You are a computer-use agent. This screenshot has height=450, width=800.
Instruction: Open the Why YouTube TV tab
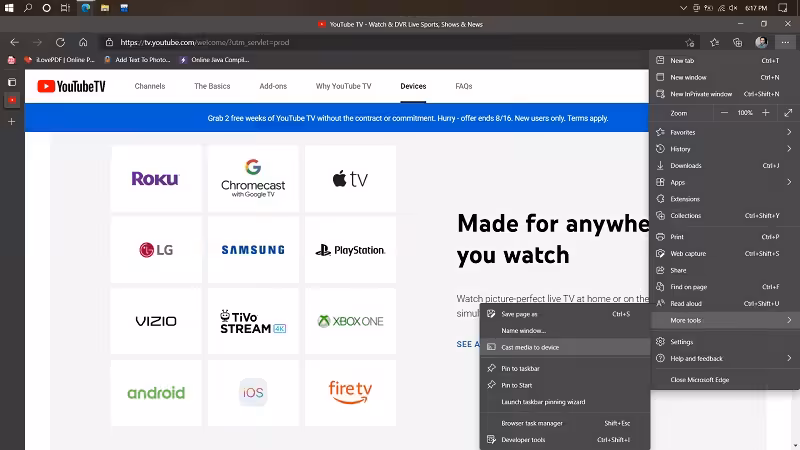[343, 86]
